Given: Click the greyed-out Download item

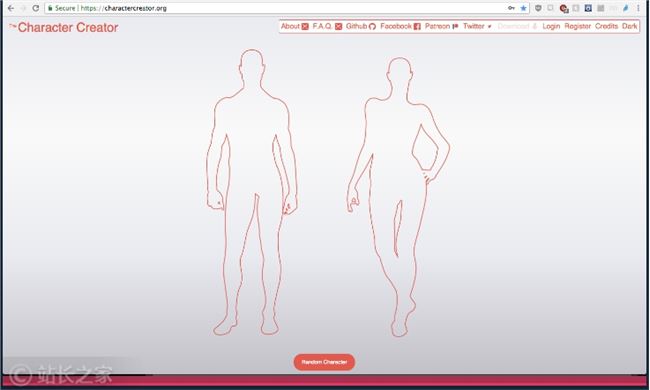Looking at the screenshot, I should pos(517,27).
